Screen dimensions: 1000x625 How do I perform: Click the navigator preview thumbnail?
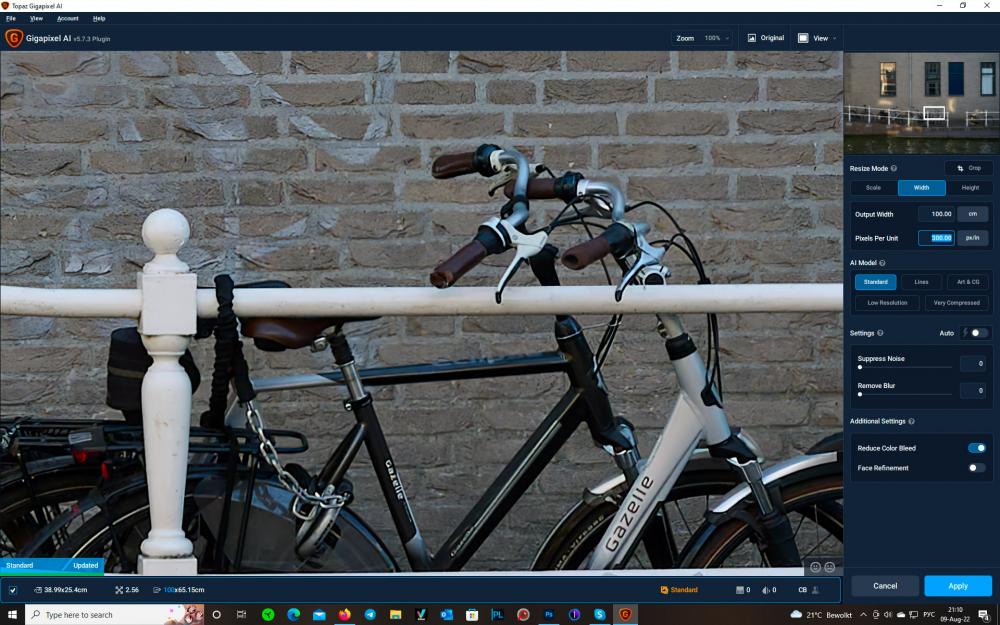(922, 103)
